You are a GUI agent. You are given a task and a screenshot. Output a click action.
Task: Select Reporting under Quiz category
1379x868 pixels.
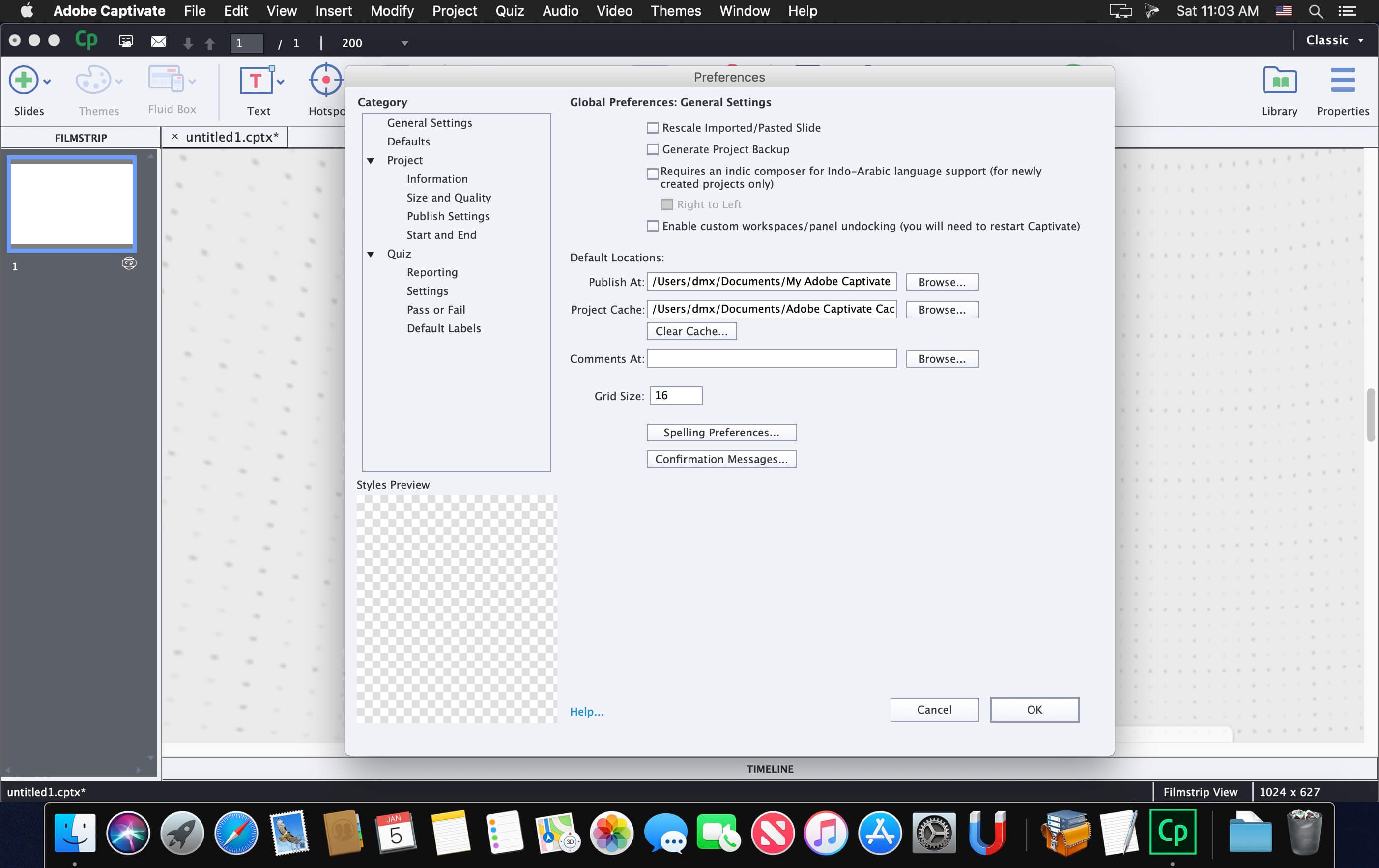(432, 272)
